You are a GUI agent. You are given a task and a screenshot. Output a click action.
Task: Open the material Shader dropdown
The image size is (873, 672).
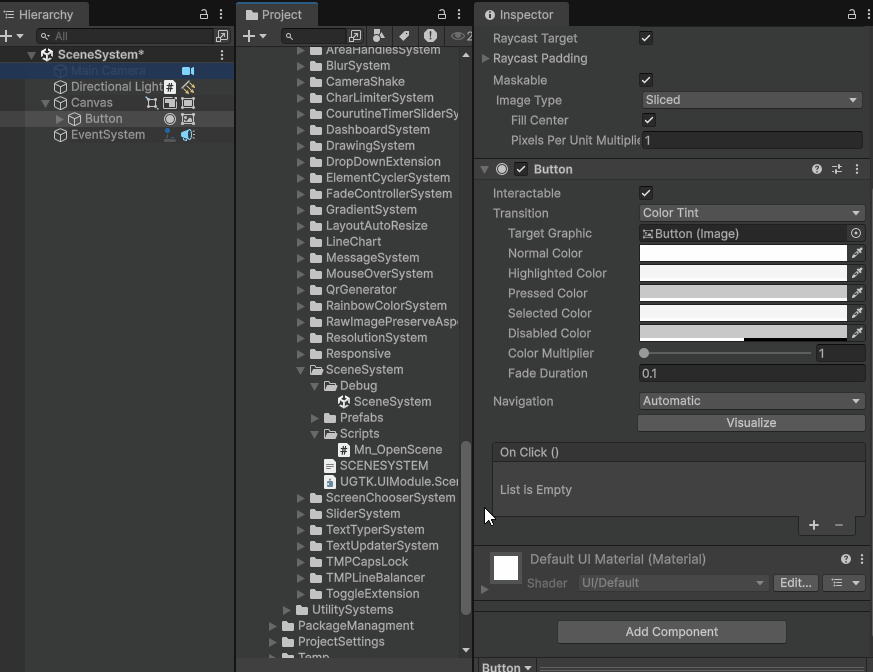[673, 583]
